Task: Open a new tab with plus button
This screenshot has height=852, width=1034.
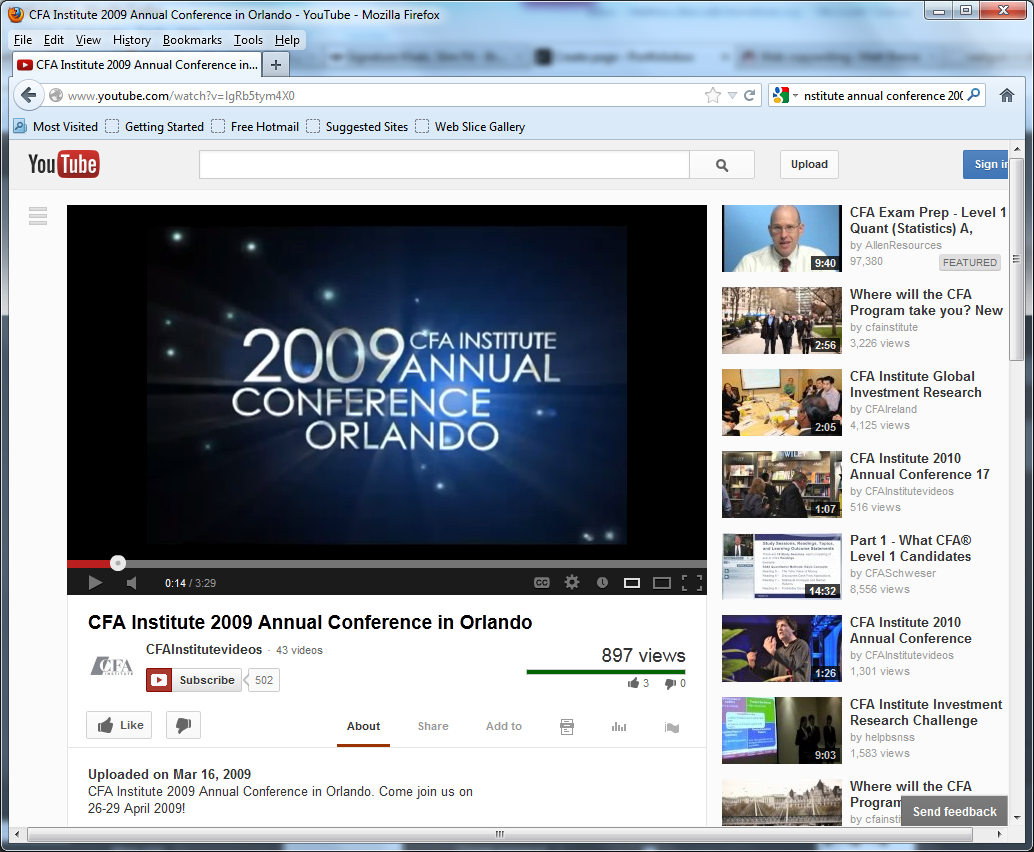Action: [276, 65]
